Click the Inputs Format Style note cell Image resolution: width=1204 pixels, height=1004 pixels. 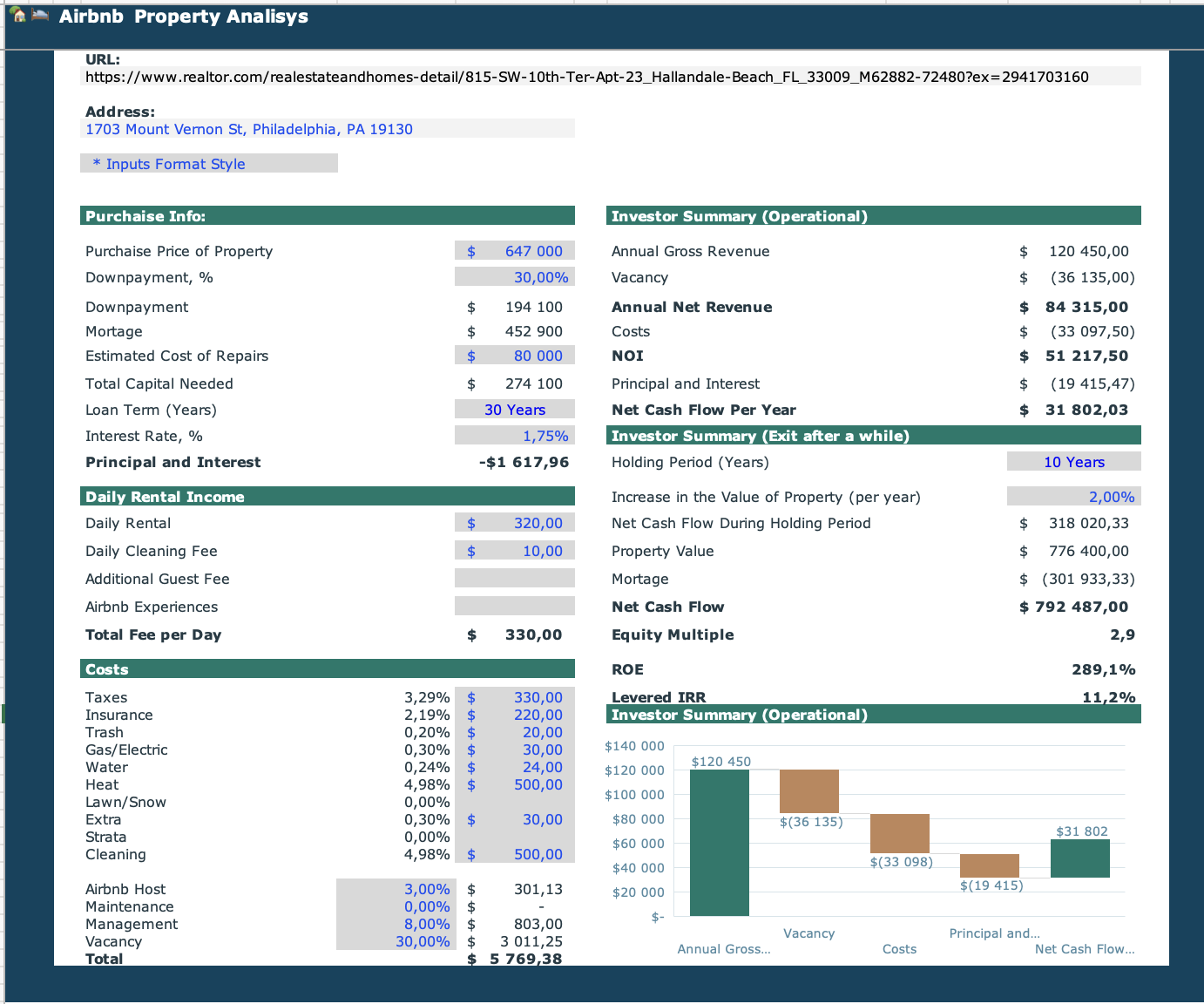pyautogui.click(x=209, y=164)
